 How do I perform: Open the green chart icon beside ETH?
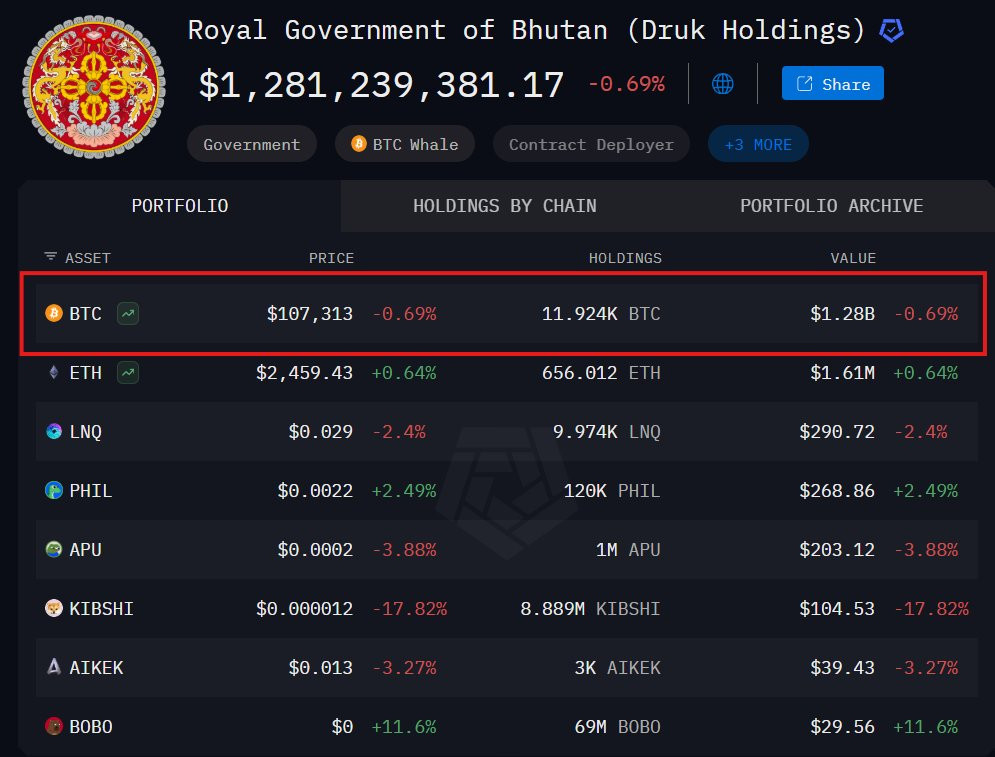128,372
